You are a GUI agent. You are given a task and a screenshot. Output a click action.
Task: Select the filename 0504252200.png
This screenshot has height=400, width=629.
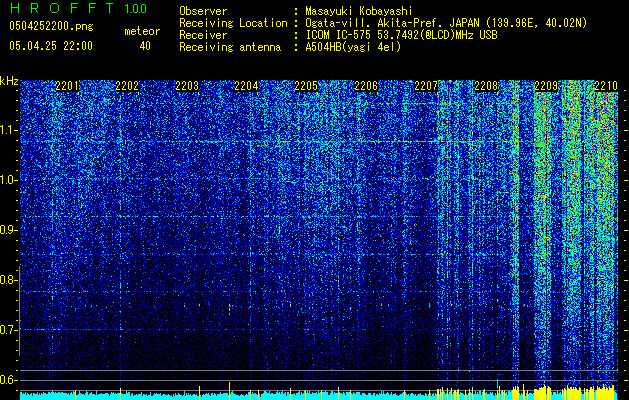pos(51,26)
